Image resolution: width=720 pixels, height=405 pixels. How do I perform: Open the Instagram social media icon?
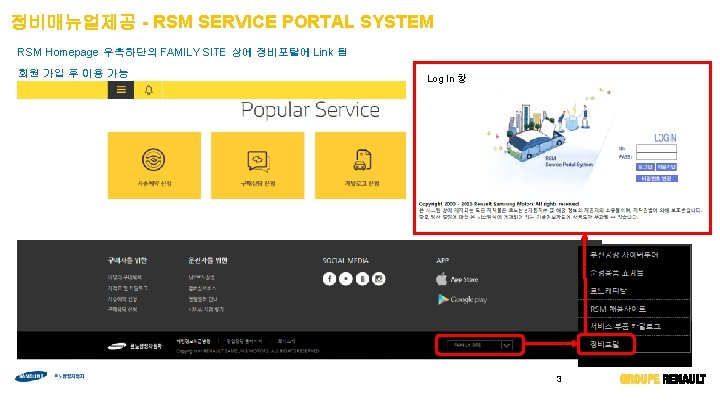coord(379,279)
